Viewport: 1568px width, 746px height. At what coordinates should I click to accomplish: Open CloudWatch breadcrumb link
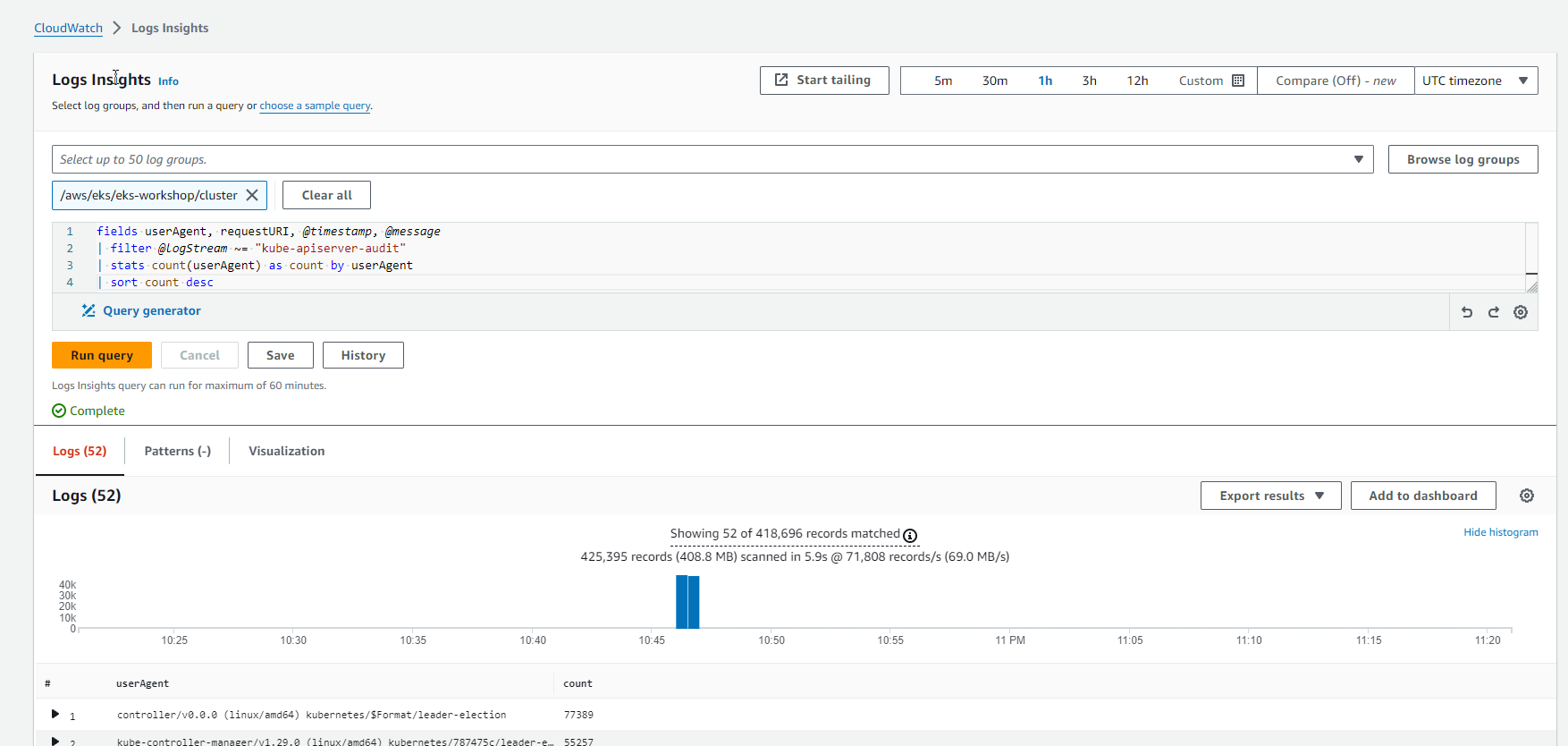coord(68,28)
